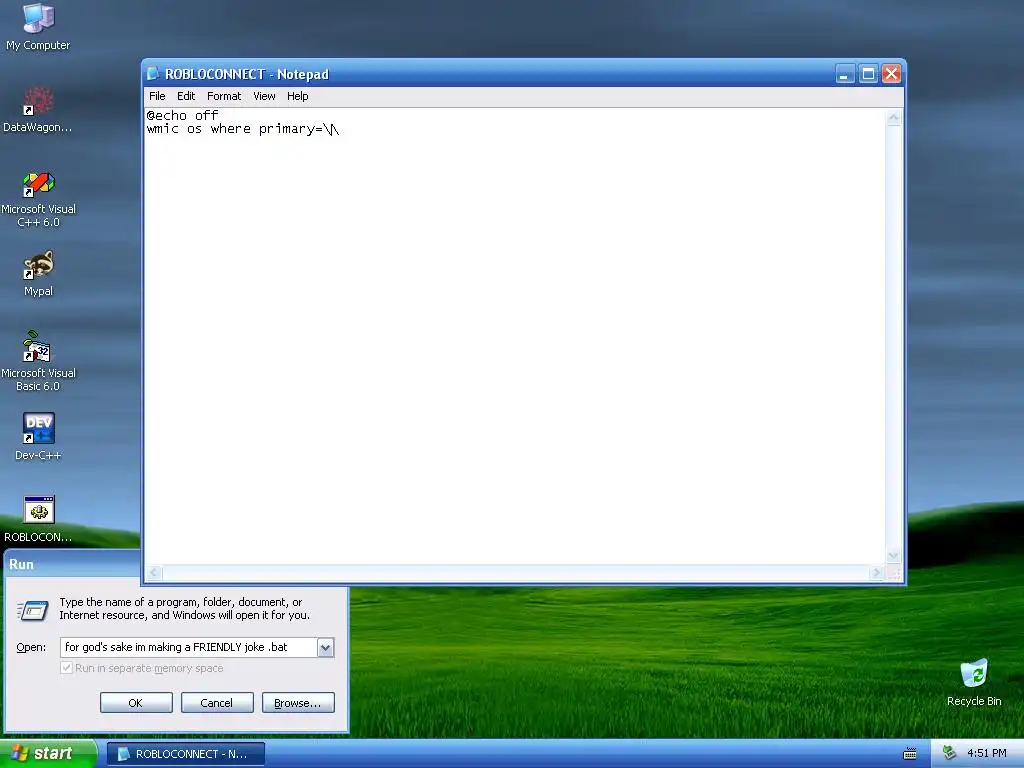Open the View menu in Notepad

click(x=264, y=96)
